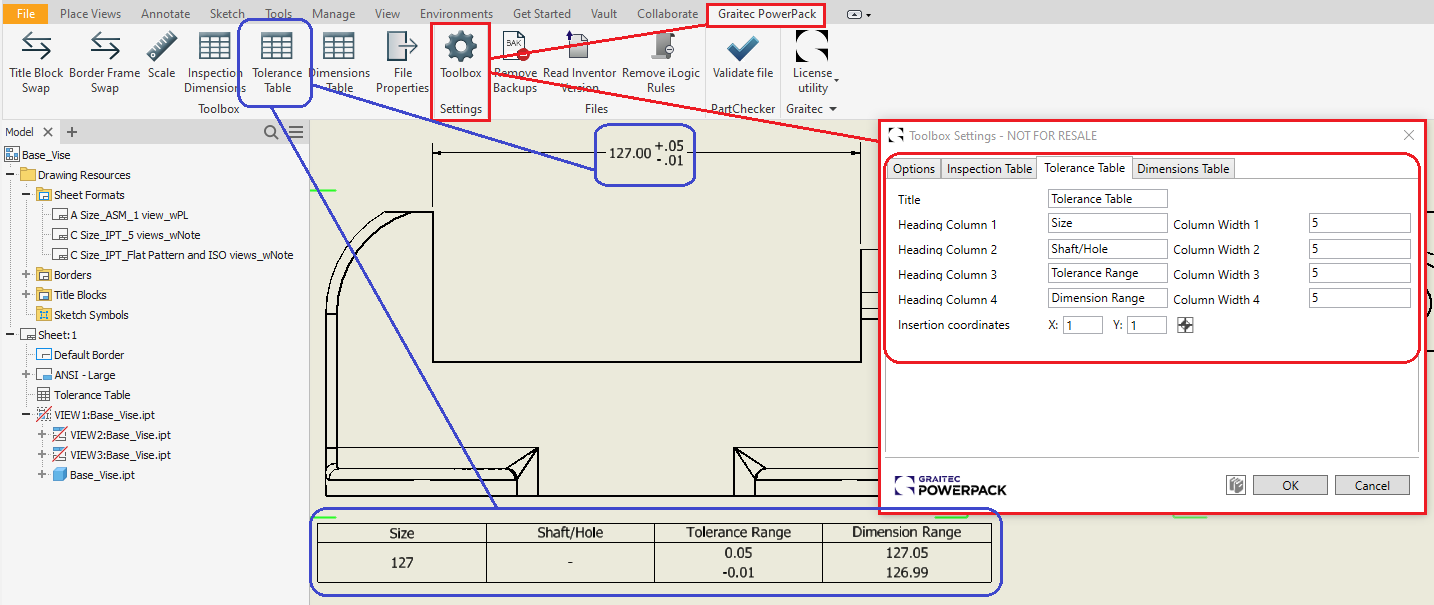Run Remove iLogic Rules tool
1434x605 pixels.
pos(661,61)
